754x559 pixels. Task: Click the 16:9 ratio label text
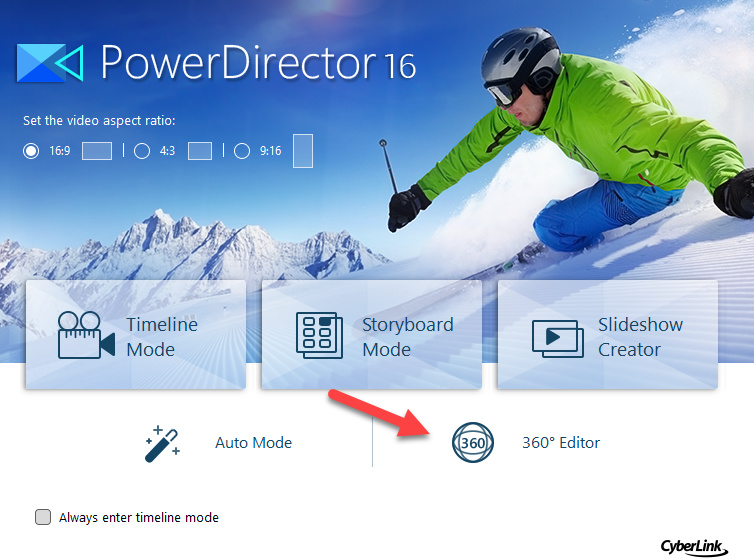point(60,151)
